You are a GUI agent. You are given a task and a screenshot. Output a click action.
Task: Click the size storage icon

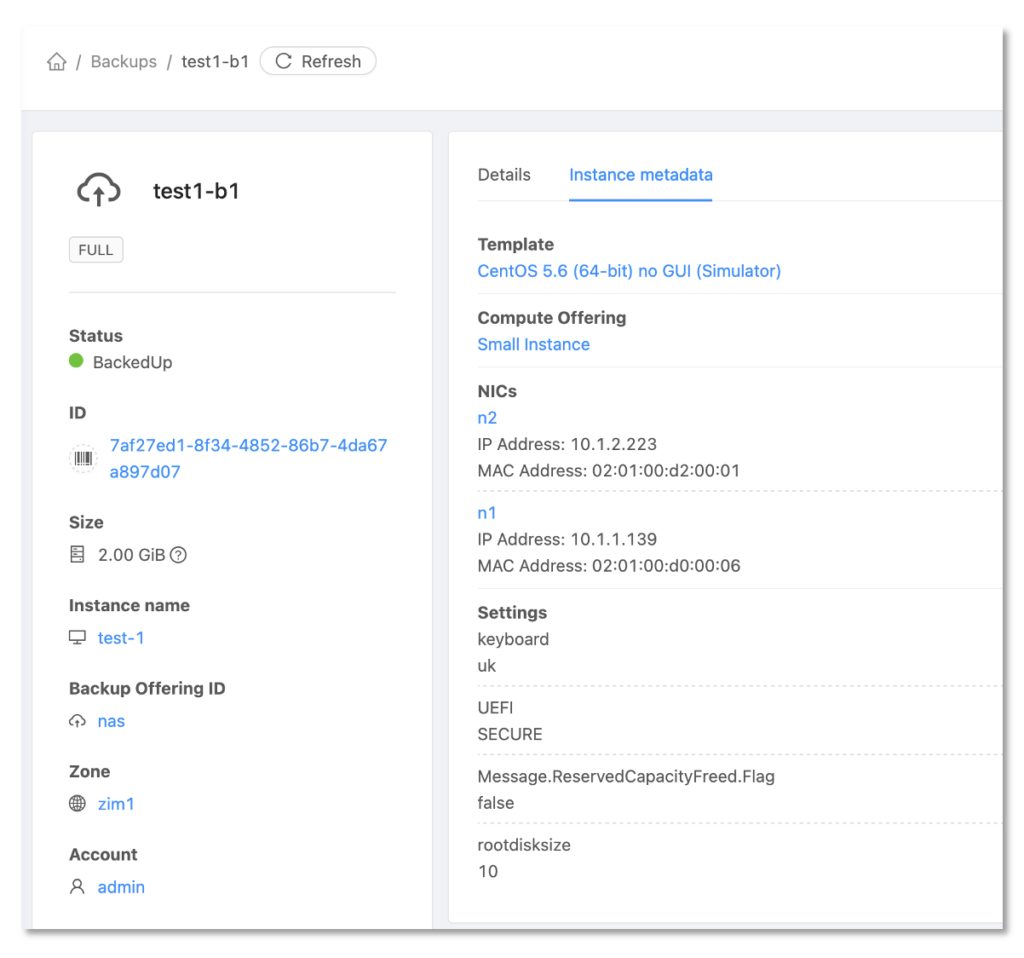click(77, 554)
